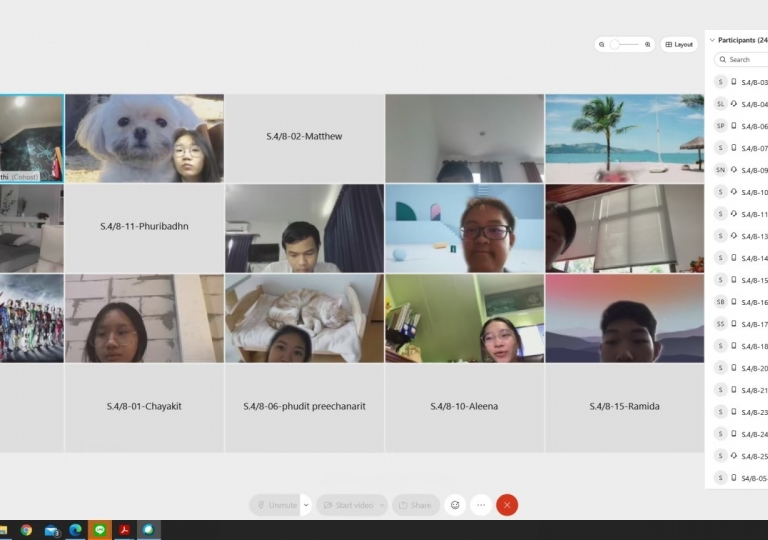Select the Cohost video tile with blue border

click(x=32, y=138)
